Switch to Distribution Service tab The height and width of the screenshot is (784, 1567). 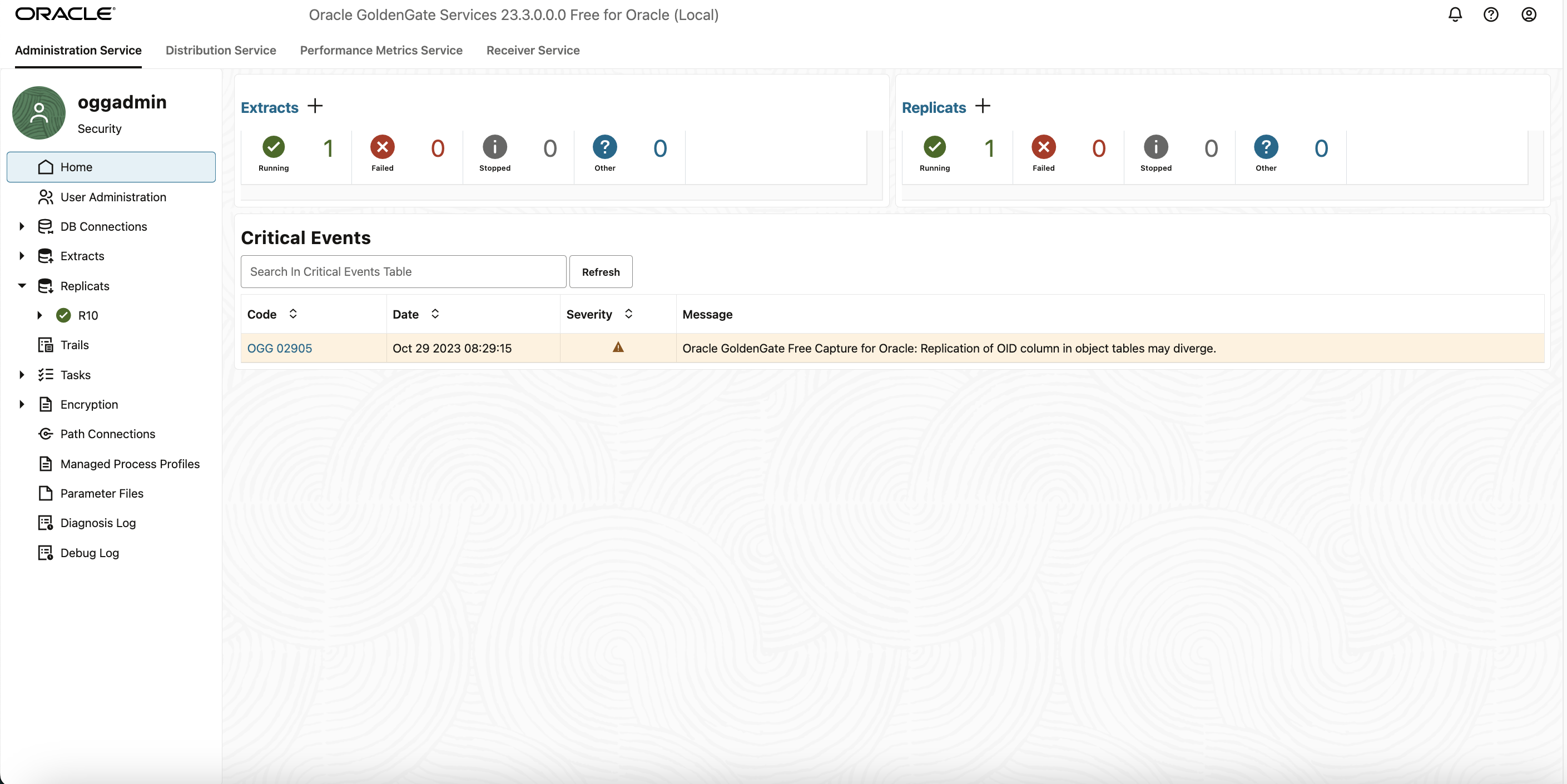coord(220,51)
